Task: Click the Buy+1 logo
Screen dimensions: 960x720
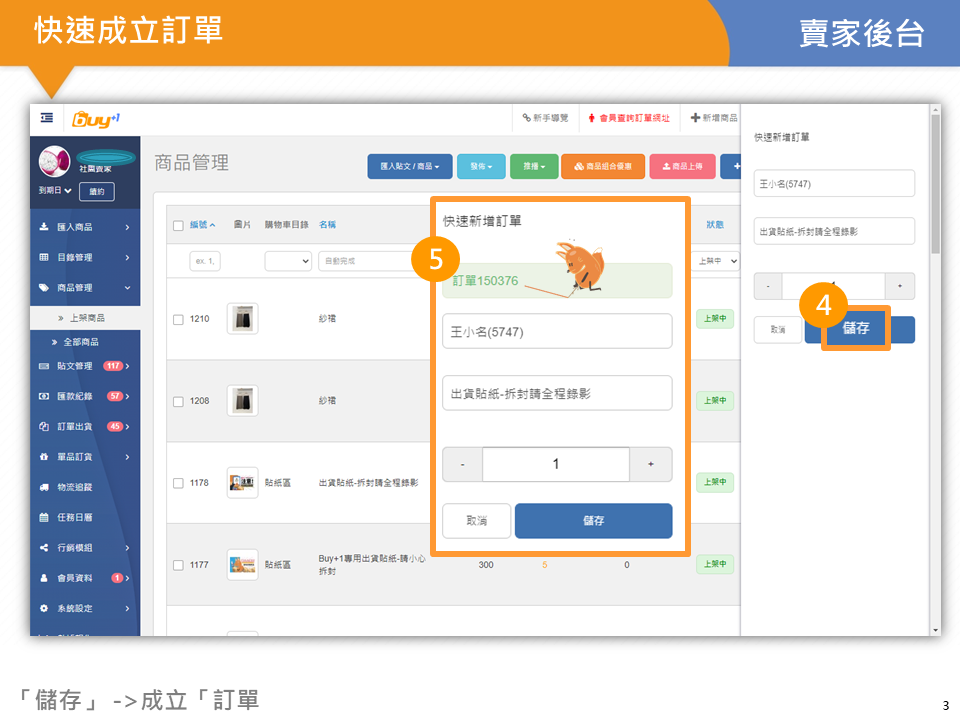Action: coord(96,119)
